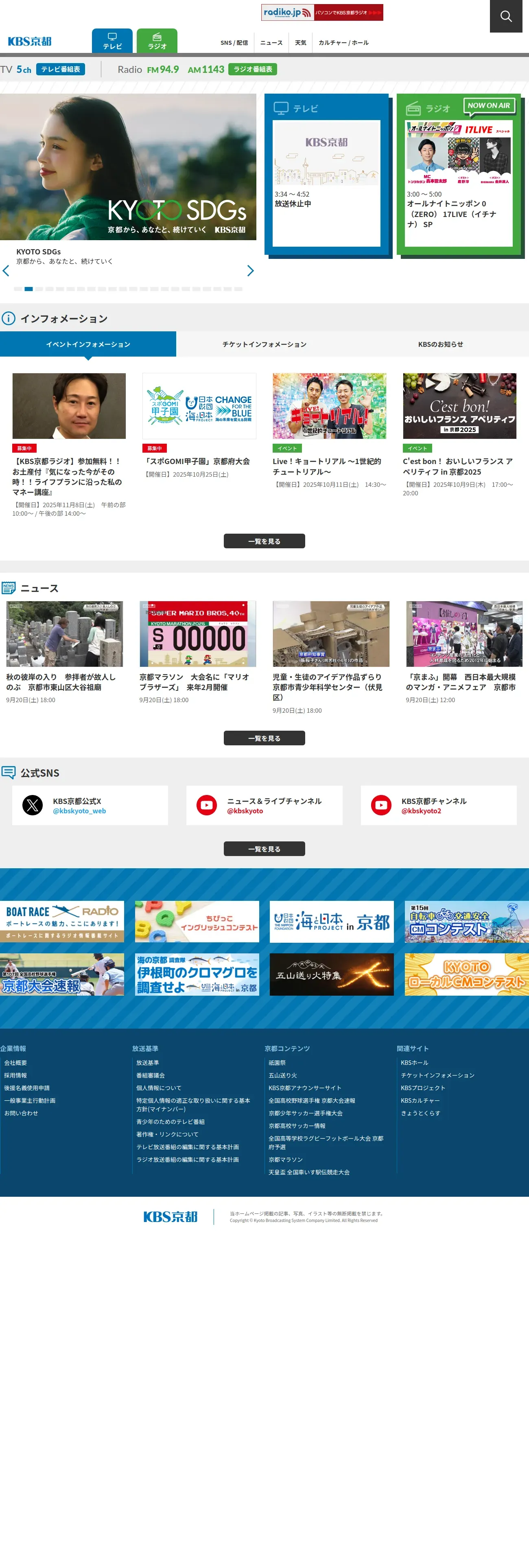Select the last carousel indicator dot
Viewport: 529px width, 1568px height.
[x=238, y=289]
